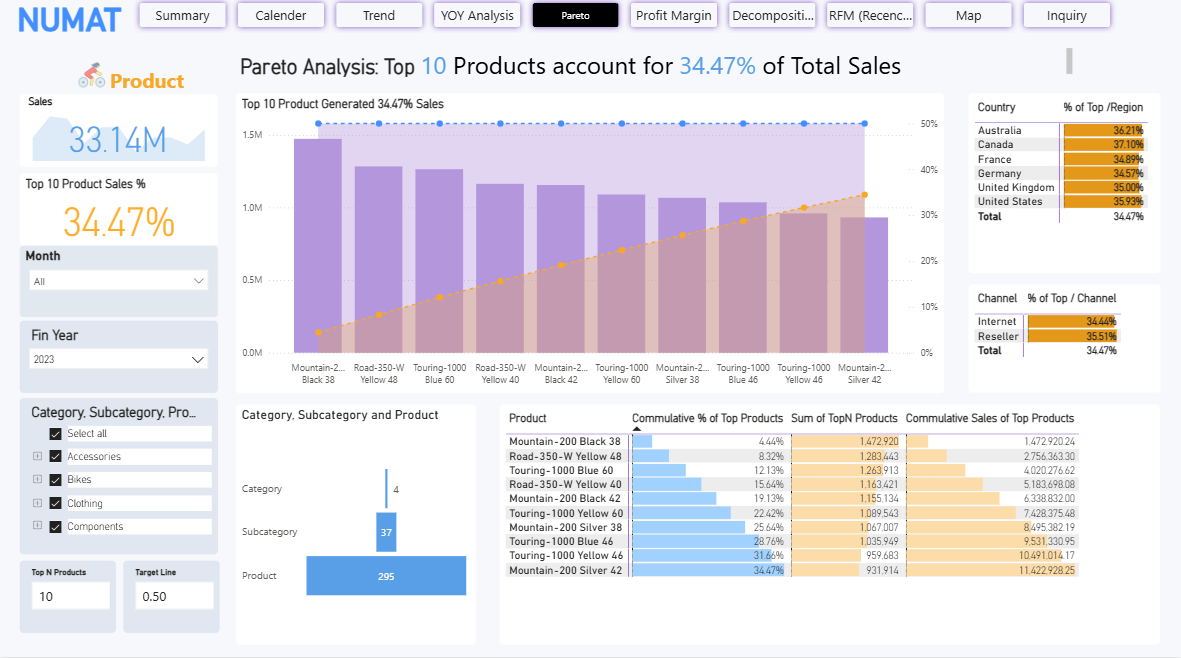This screenshot has width=1181, height=658.
Task: Click the Target Line input field
Action: coord(174,596)
